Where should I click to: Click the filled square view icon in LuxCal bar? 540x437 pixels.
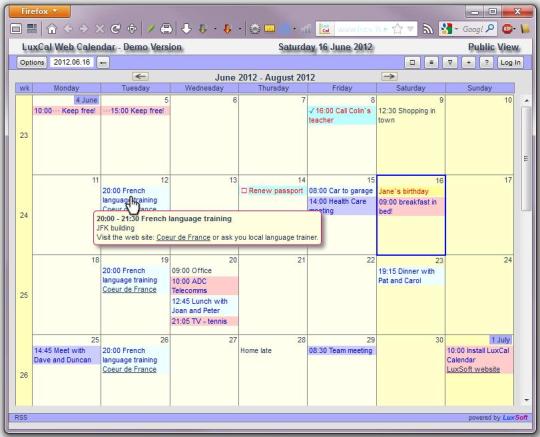[x=431, y=63]
